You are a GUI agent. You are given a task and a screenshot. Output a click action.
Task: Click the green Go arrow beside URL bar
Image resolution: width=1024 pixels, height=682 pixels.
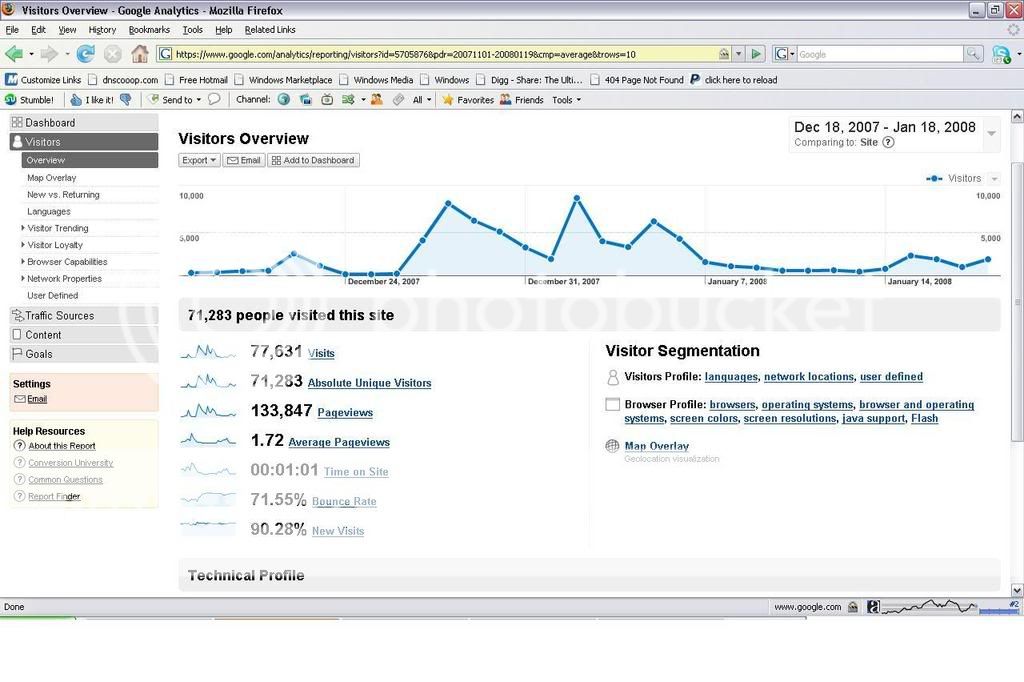[x=756, y=54]
